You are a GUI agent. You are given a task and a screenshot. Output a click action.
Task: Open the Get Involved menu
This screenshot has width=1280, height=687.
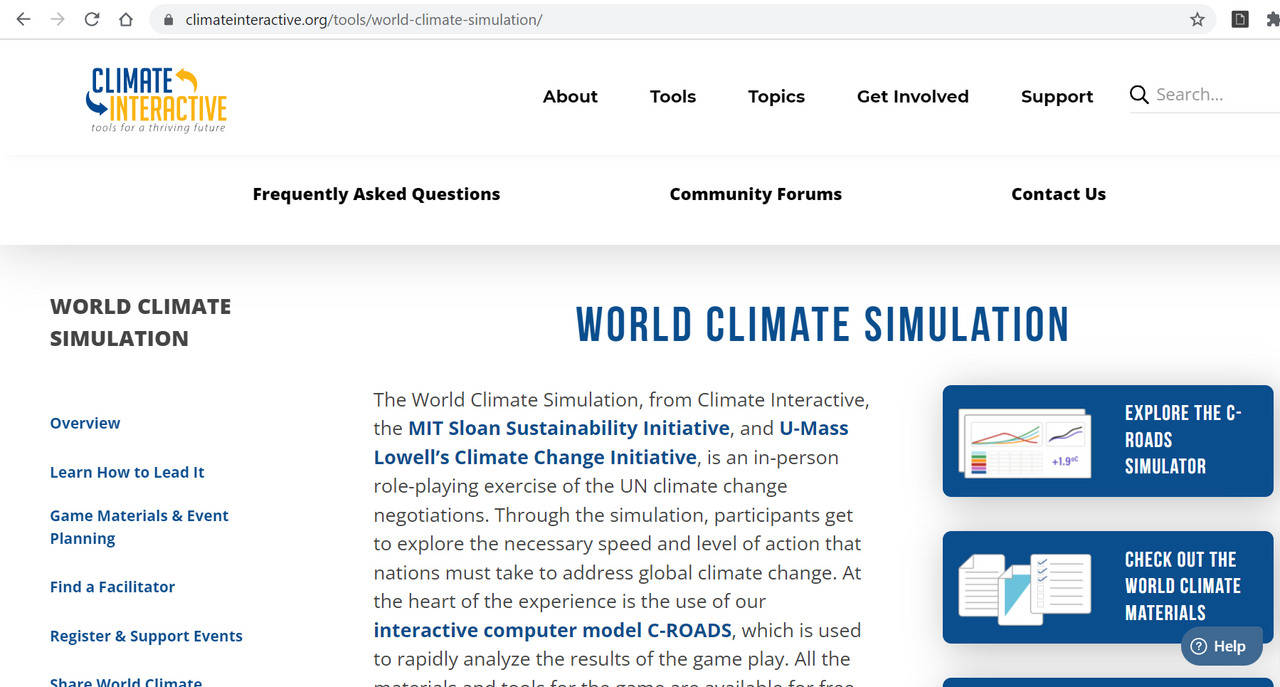tap(912, 96)
